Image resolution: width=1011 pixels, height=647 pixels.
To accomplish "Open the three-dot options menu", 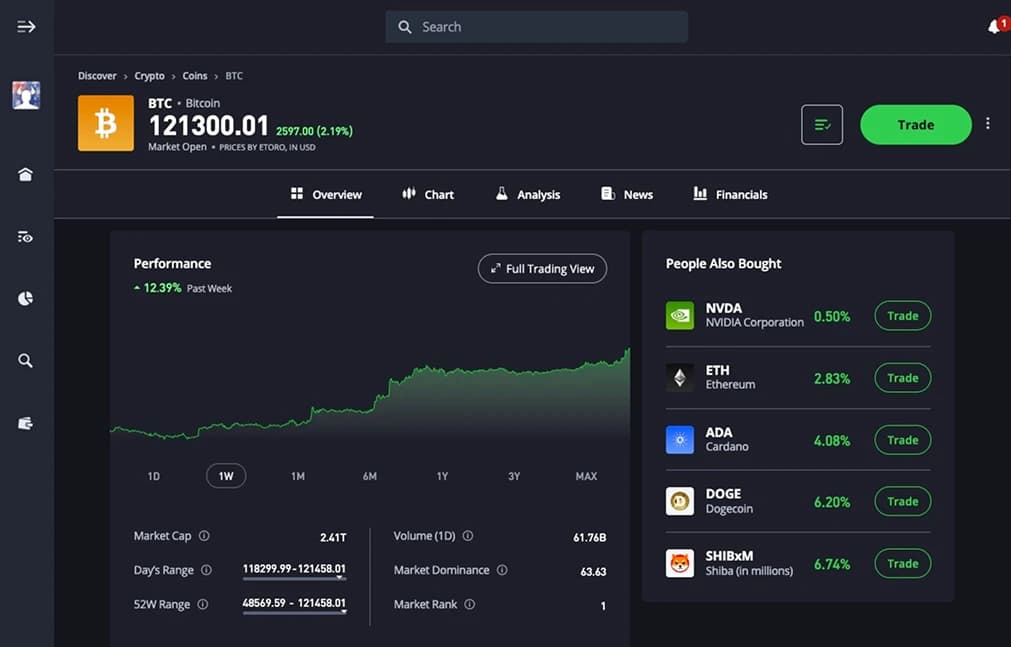I will tap(988, 122).
